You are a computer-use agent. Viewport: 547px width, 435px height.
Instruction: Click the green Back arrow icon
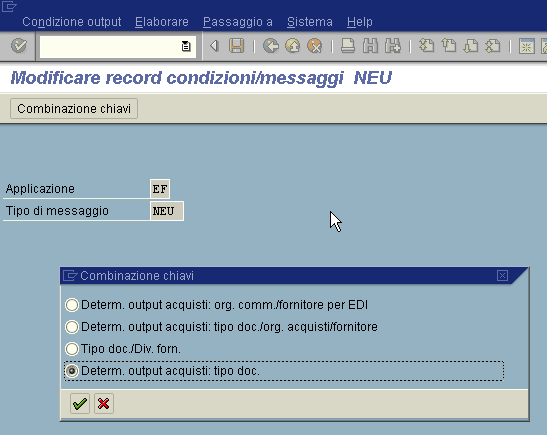point(271,46)
